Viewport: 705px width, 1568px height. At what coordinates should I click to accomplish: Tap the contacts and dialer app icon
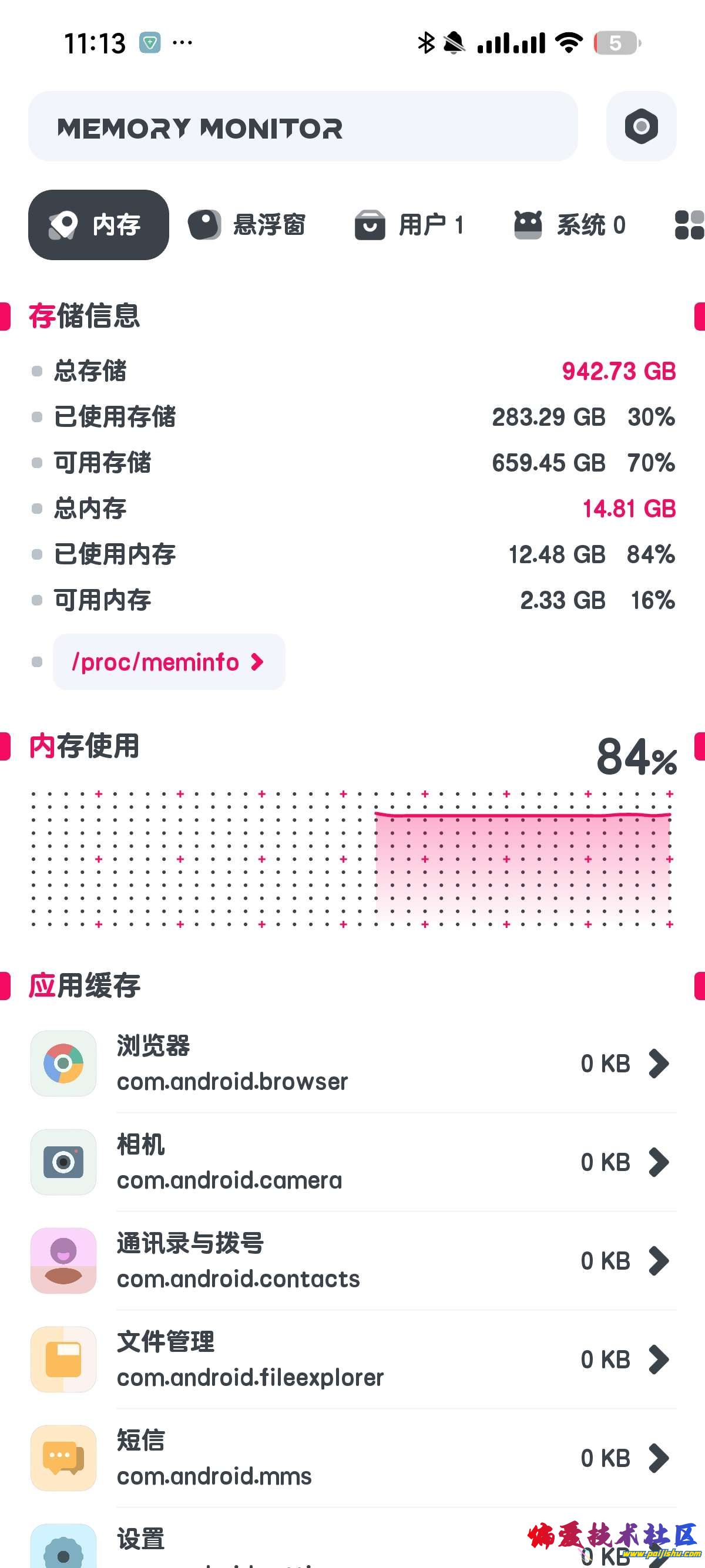63,1261
